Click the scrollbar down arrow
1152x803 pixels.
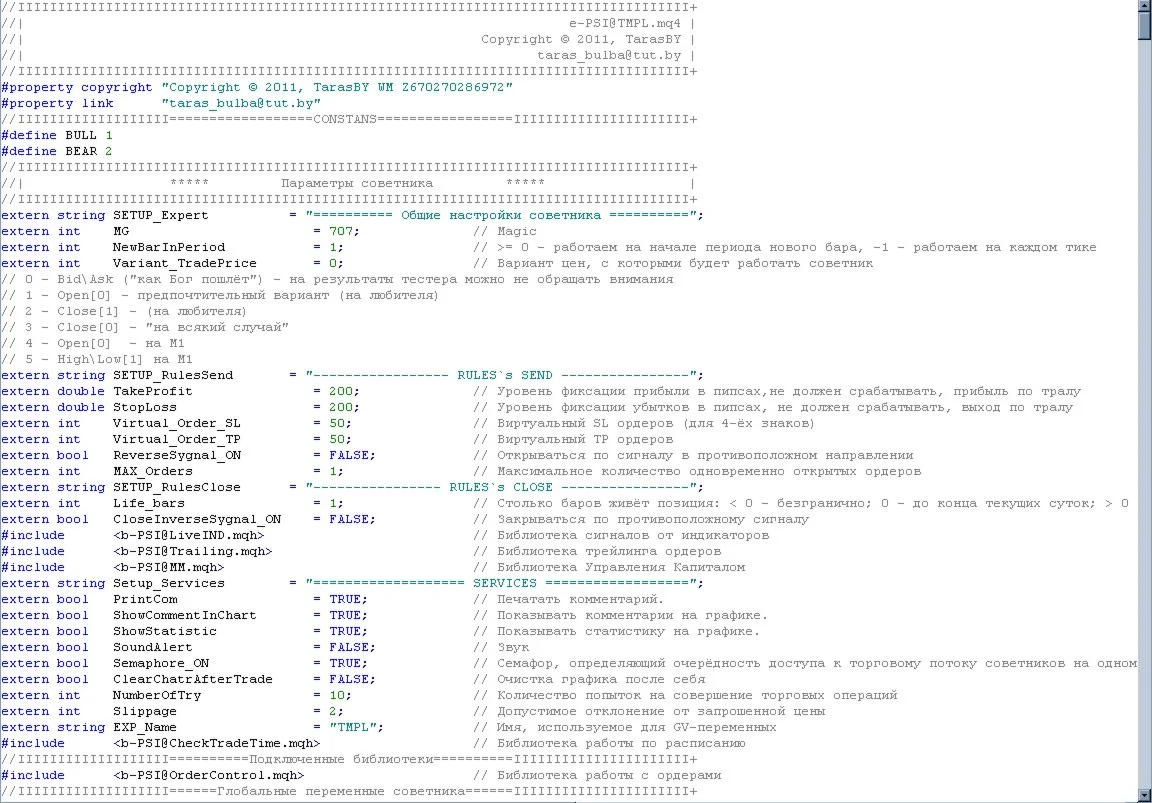pyautogui.click(x=1144, y=795)
